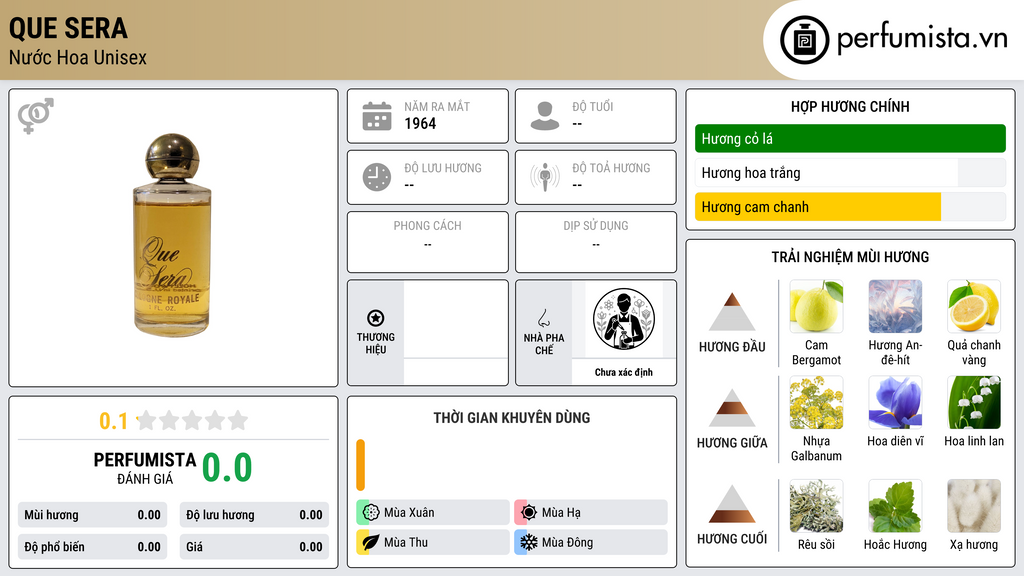This screenshot has width=1024, height=576.
Task: Select the Mùa Hạ season label
Action: (561, 513)
